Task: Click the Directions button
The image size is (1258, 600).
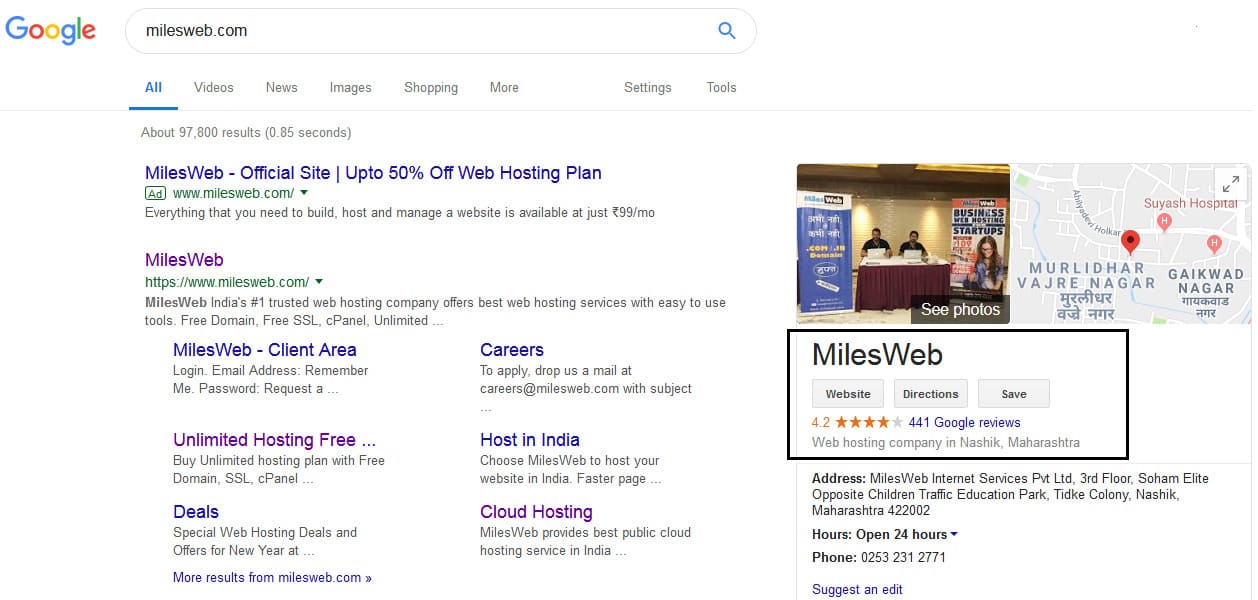Action: point(931,394)
